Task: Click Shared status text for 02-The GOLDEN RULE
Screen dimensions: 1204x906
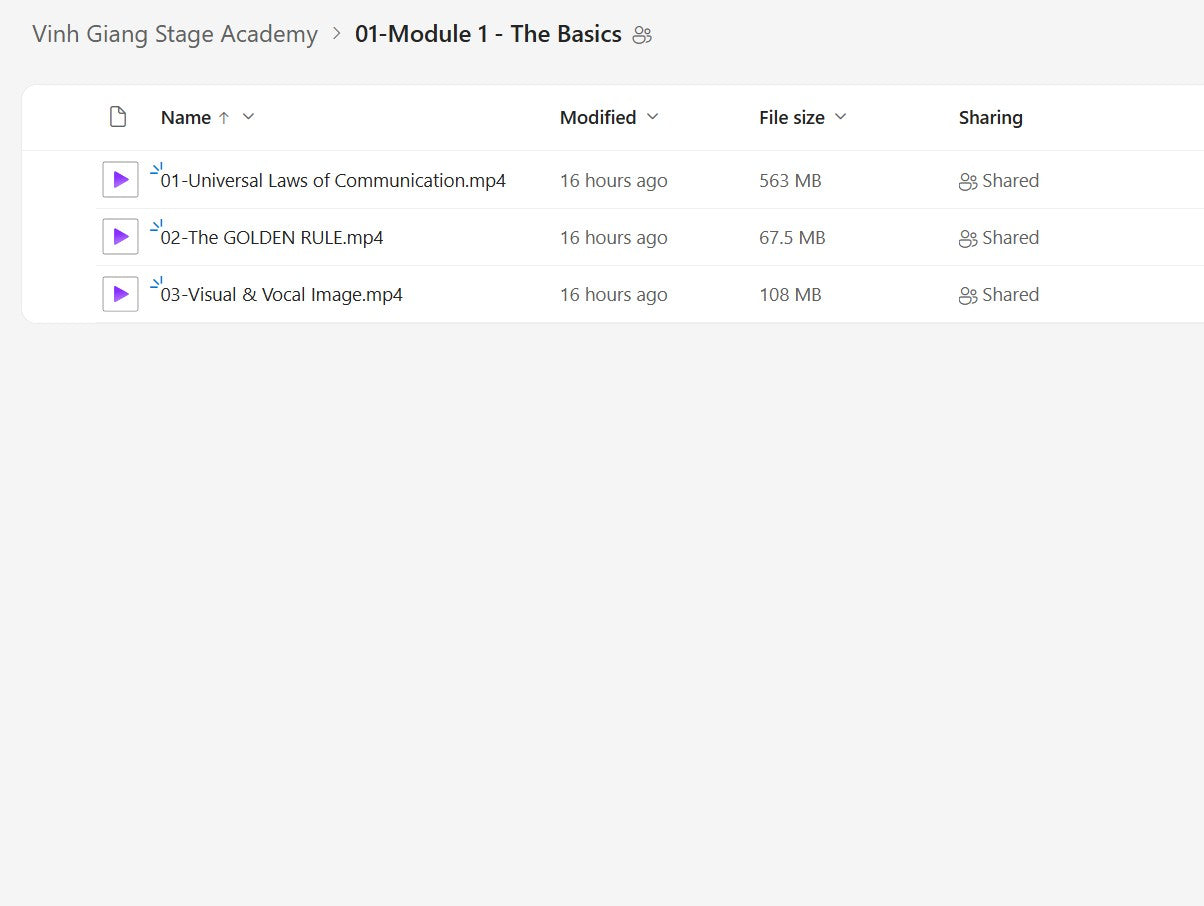Action: tap(1010, 238)
